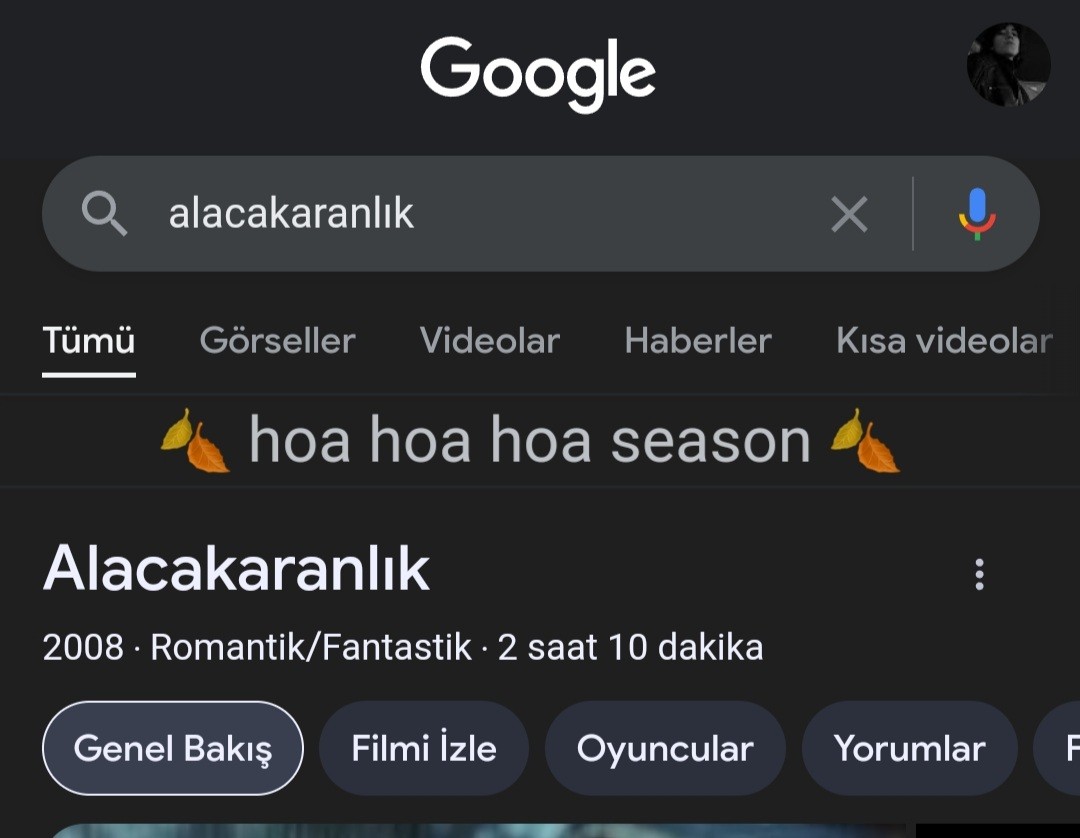The width and height of the screenshot is (1080, 838).
Task: Click the magnifying glass search icon
Action: point(105,213)
